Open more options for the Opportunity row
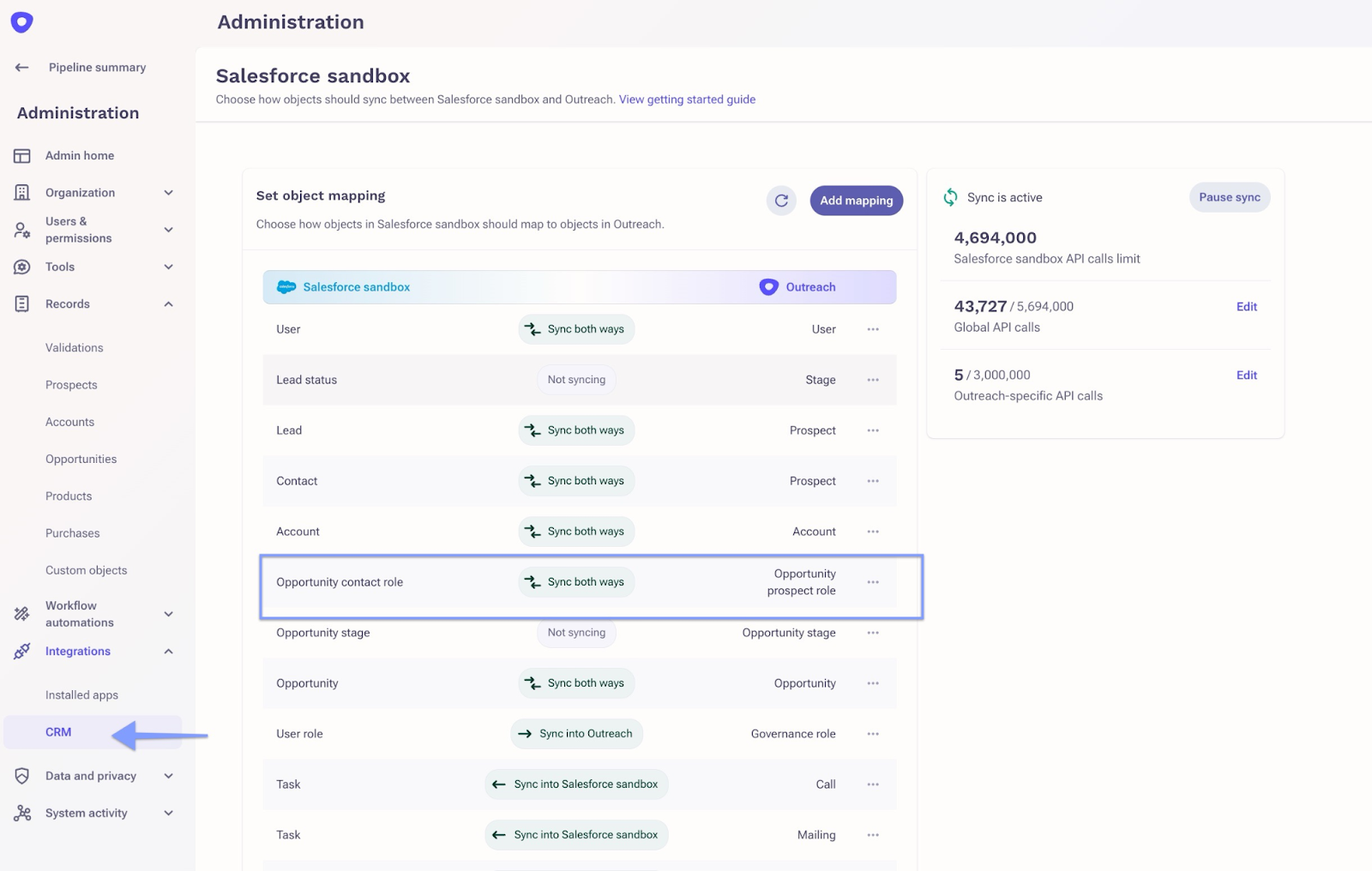 [x=873, y=683]
